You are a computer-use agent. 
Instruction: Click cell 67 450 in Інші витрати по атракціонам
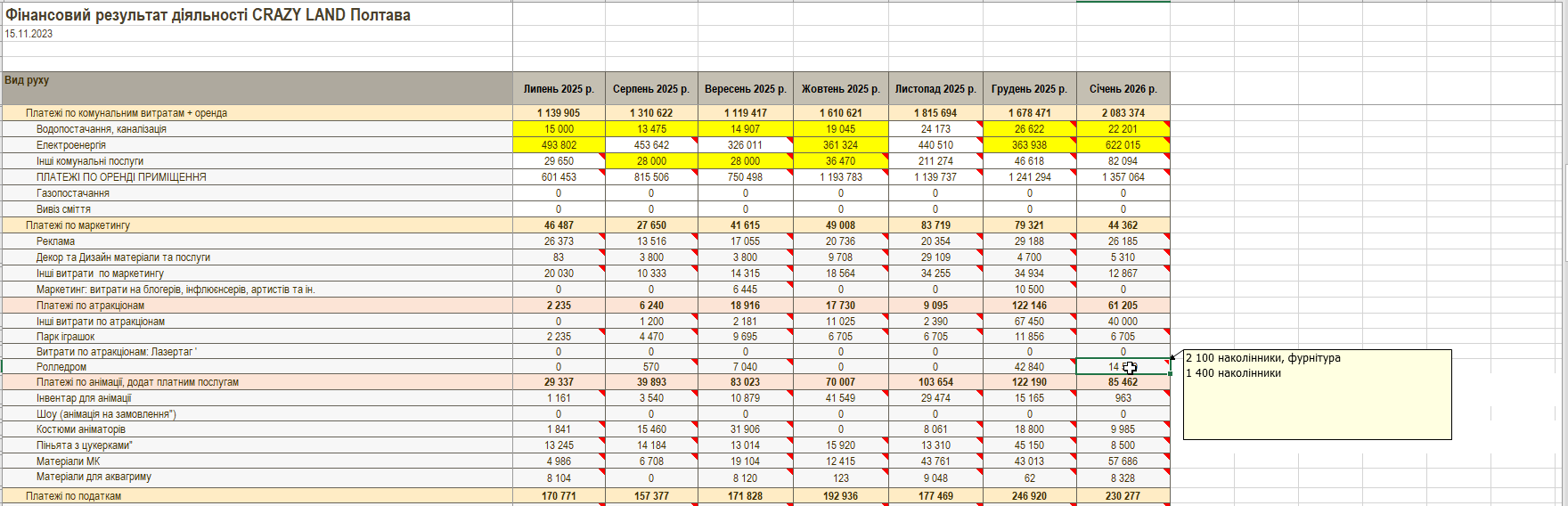click(x=1030, y=322)
